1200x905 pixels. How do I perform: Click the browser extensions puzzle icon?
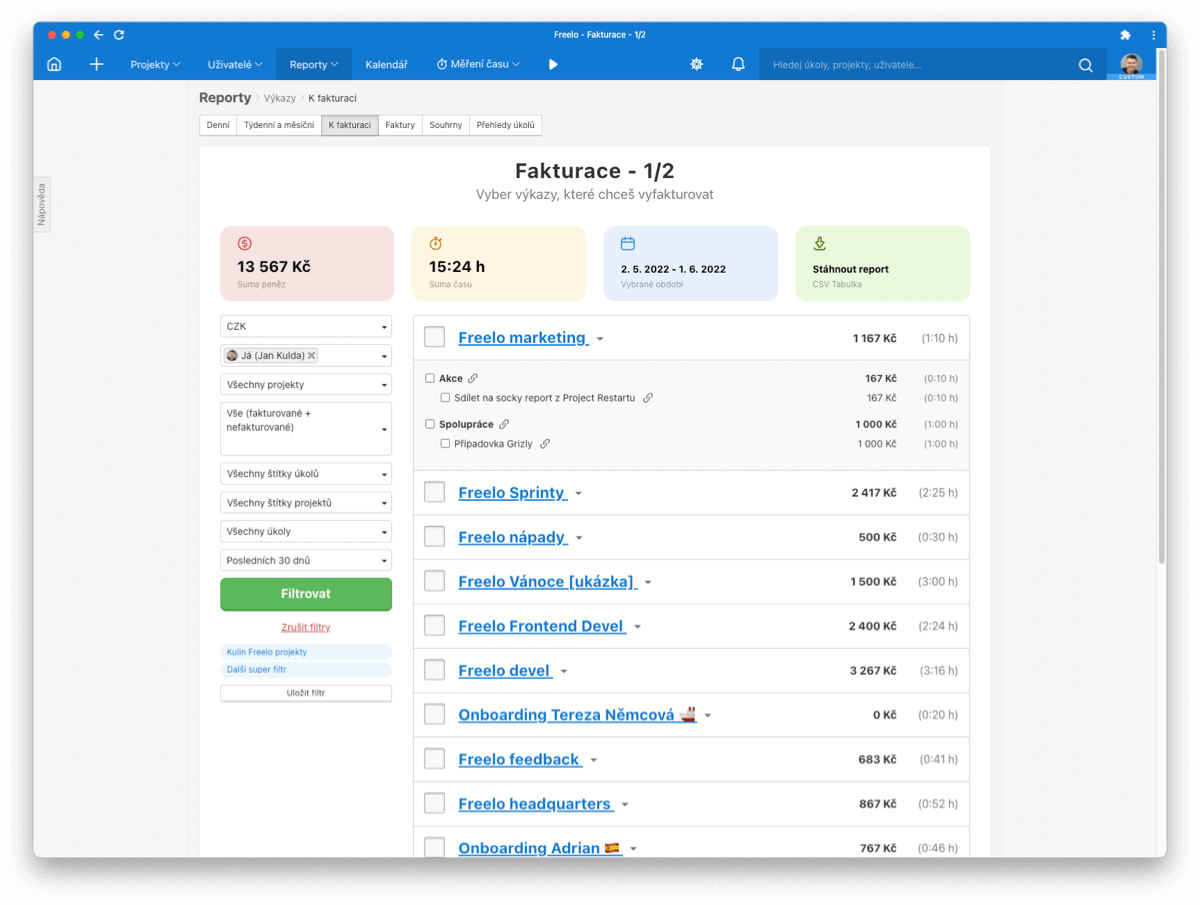point(1125,35)
